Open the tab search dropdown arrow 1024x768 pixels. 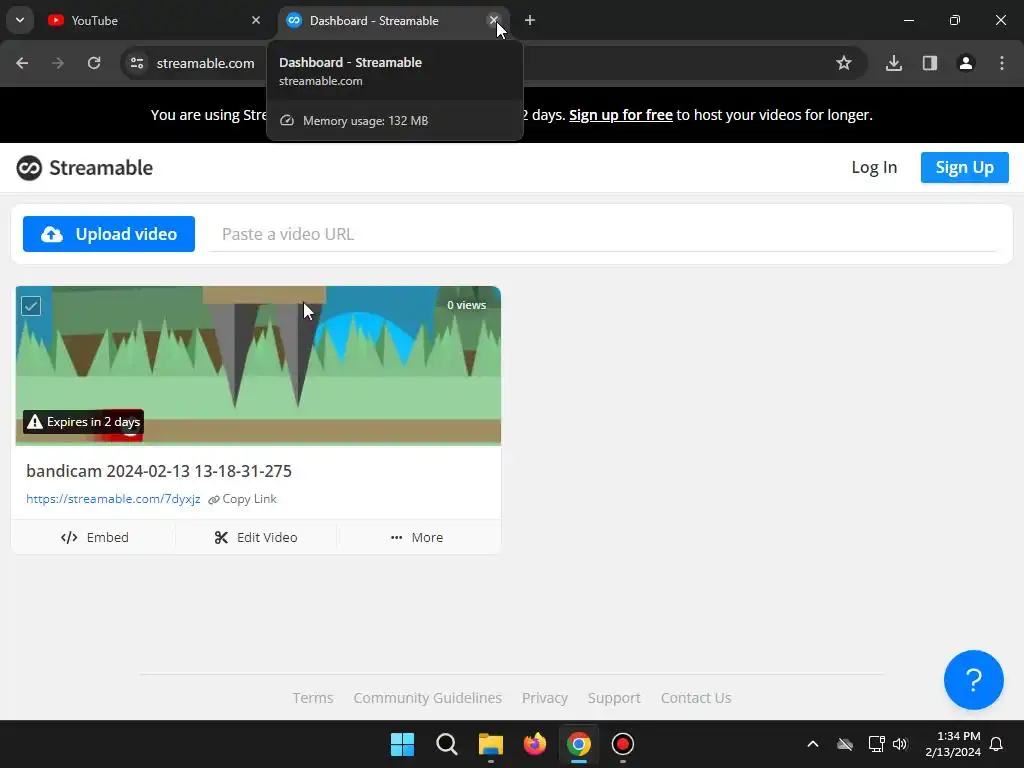20,20
